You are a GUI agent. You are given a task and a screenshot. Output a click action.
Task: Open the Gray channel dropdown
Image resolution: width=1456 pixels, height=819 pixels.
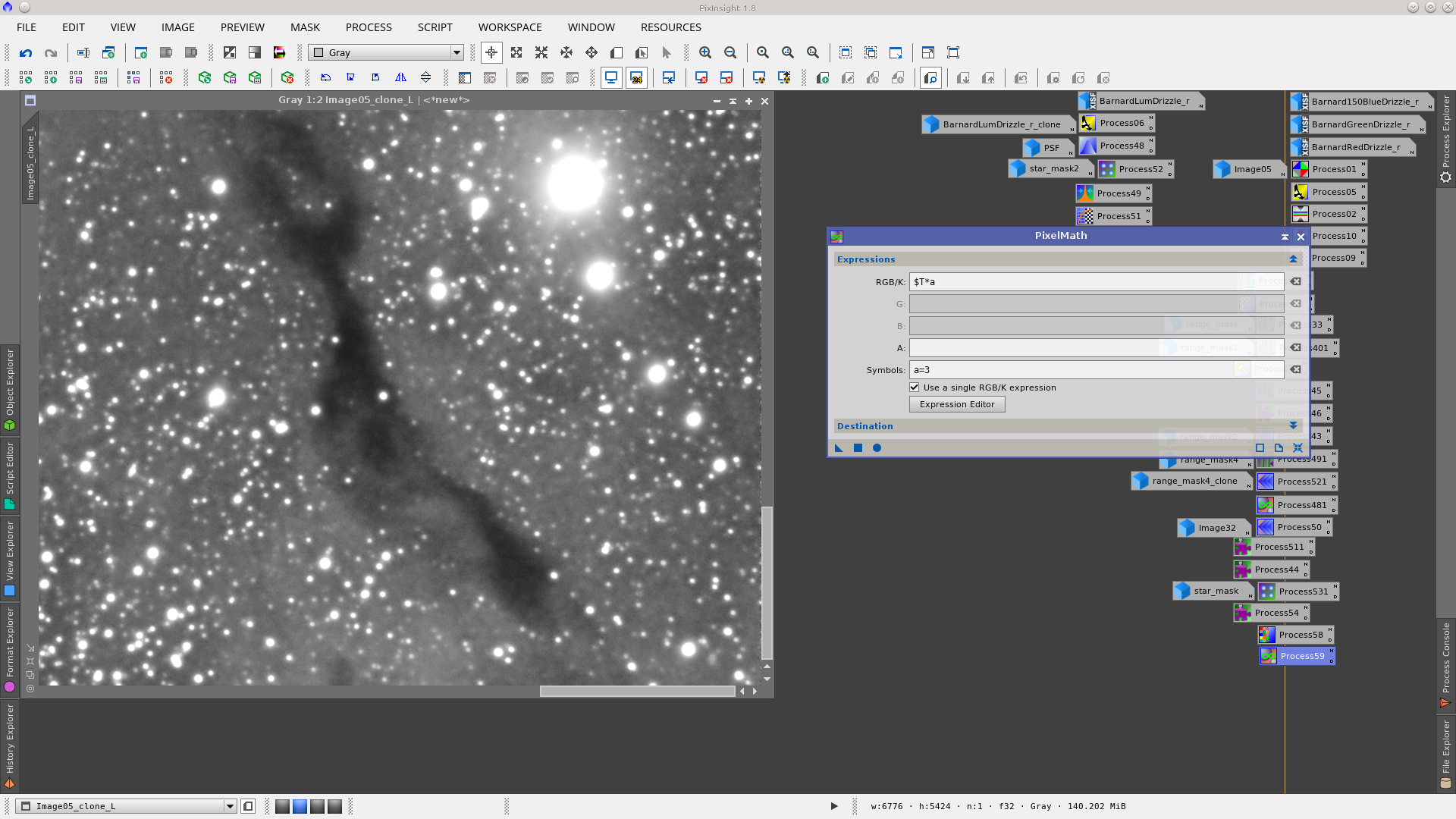(x=385, y=53)
